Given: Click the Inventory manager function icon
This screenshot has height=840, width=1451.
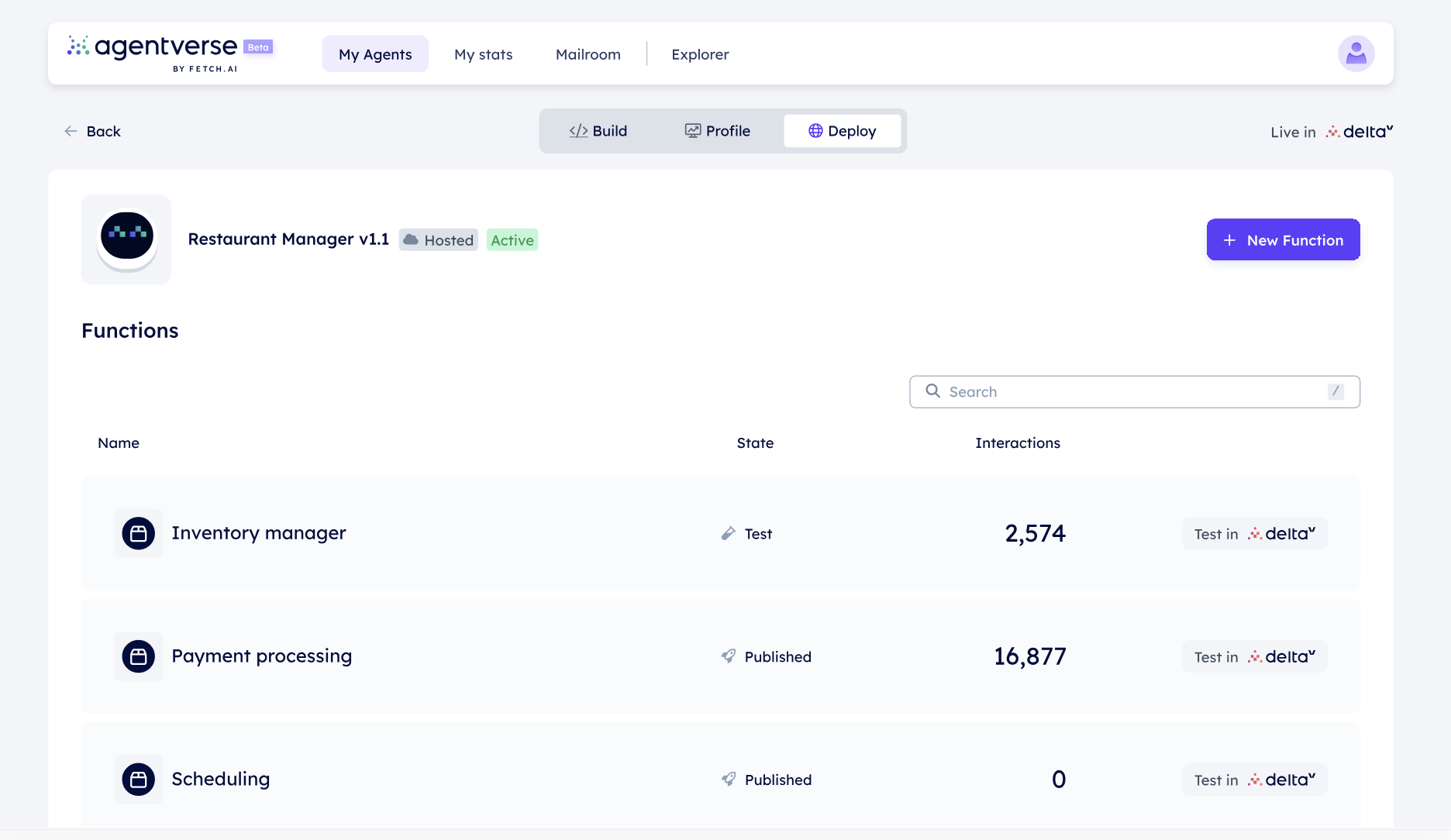Looking at the screenshot, I should point(139,533).
